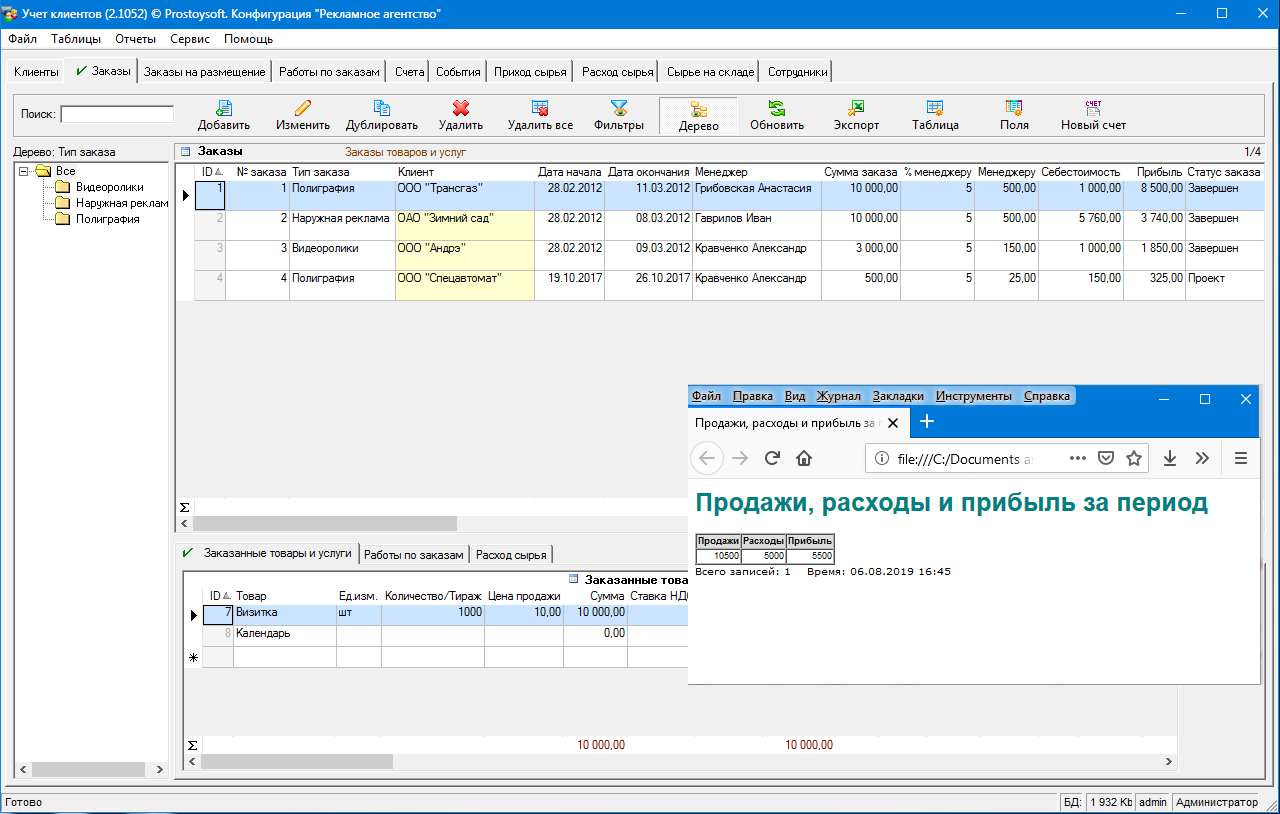
Task: Open the Таблицы menu
Action: [76, 39]
